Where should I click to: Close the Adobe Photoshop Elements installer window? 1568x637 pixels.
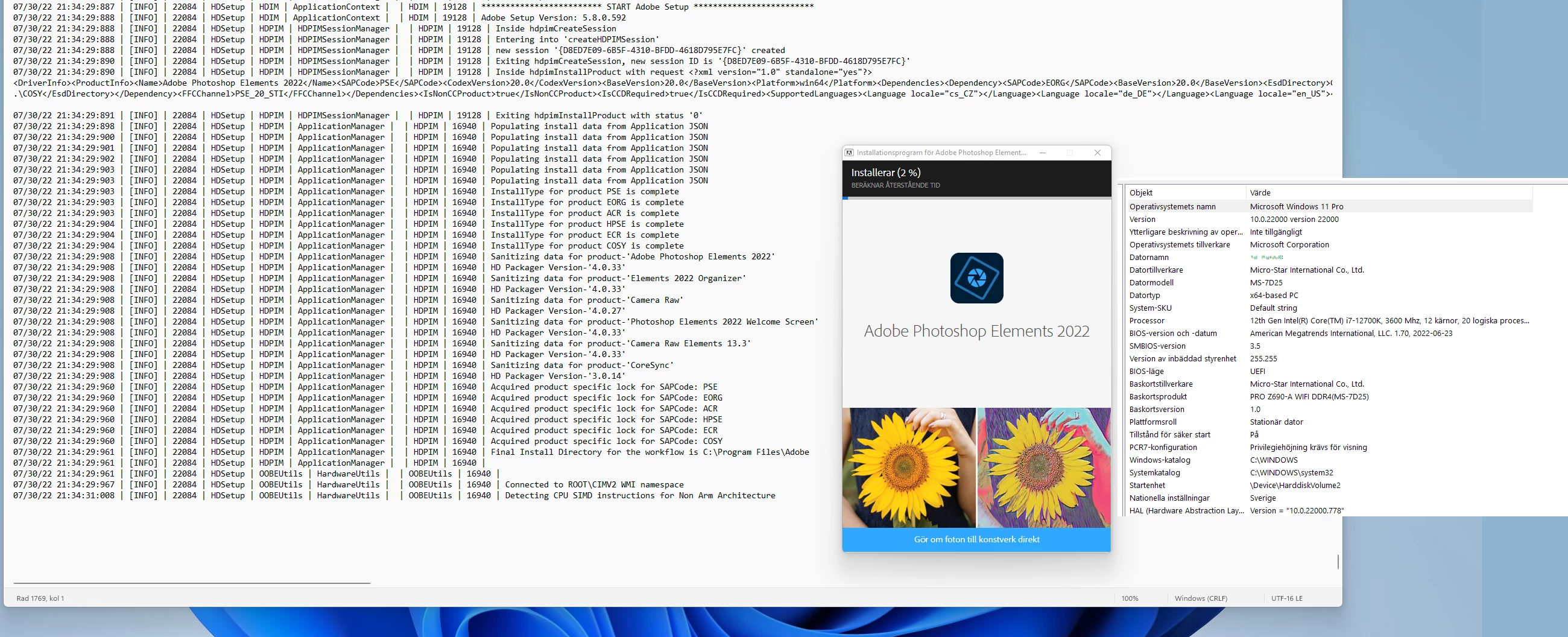pos(1097,153)
